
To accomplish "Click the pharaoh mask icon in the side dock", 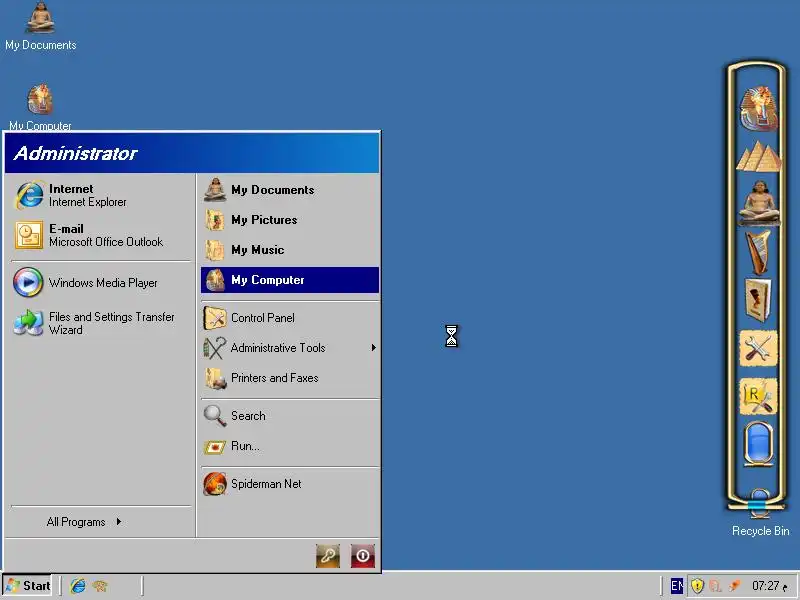I will tap(759, 109).
